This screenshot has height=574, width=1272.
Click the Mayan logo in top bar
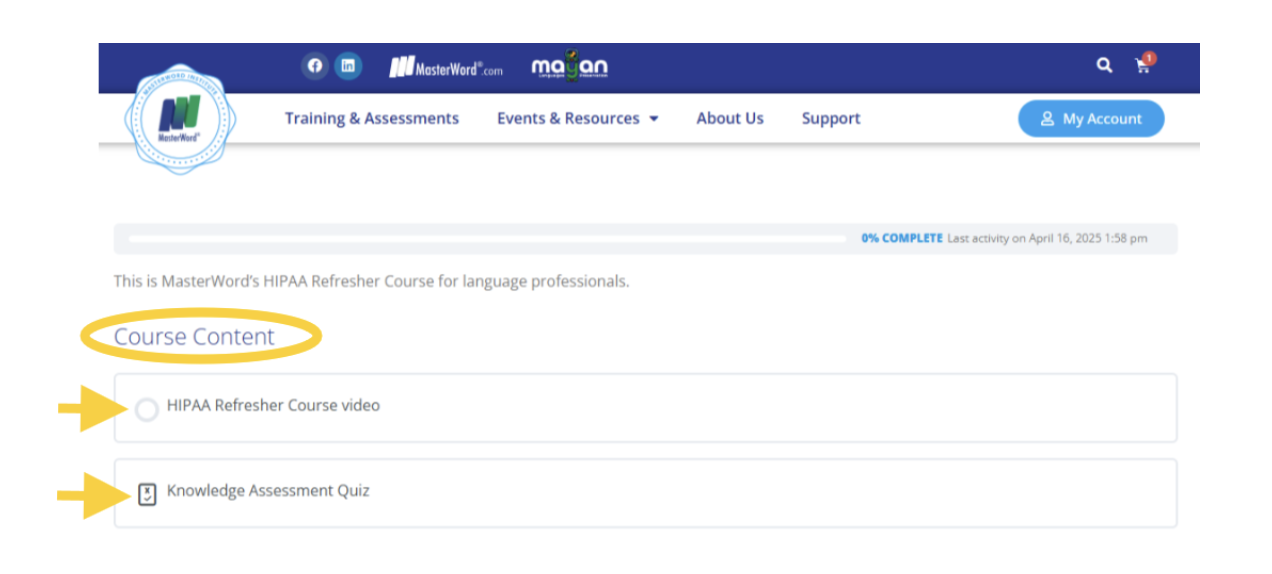(x=569, y=67)
